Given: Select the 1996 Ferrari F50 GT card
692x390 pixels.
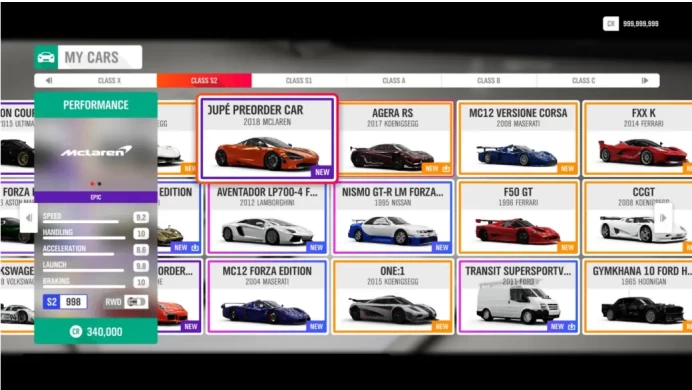Looking at the screenshot, I should pyautogui.click(x=518, y=218).
